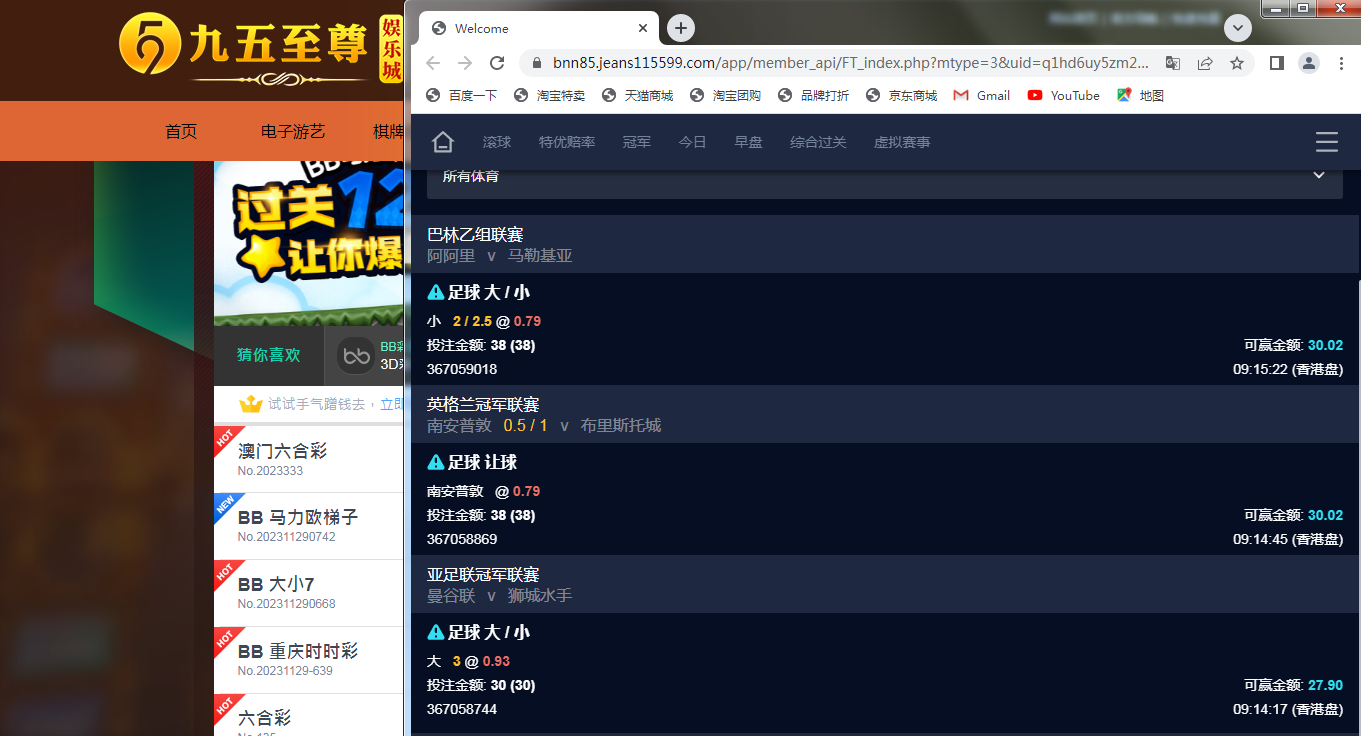The image size is (1361, 736).
Task: Open the Gmail bookmark
Action: point(982,95)
